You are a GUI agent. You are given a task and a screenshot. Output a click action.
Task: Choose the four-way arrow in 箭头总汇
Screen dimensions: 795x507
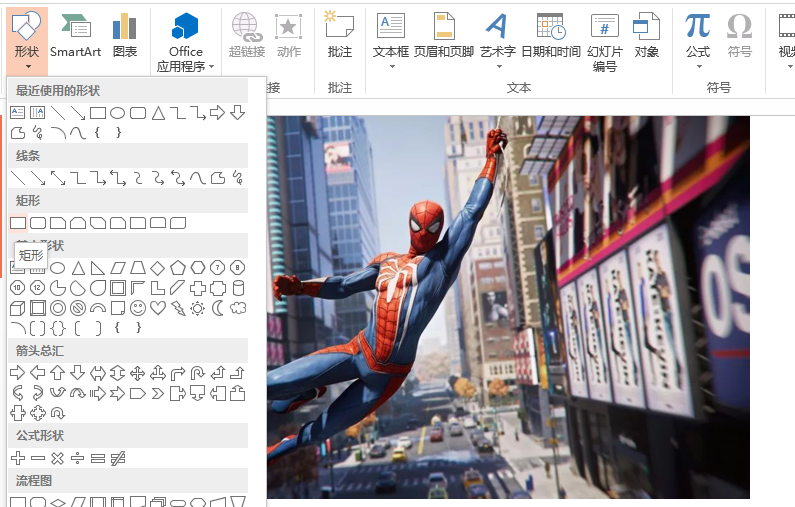pos(137,374)
